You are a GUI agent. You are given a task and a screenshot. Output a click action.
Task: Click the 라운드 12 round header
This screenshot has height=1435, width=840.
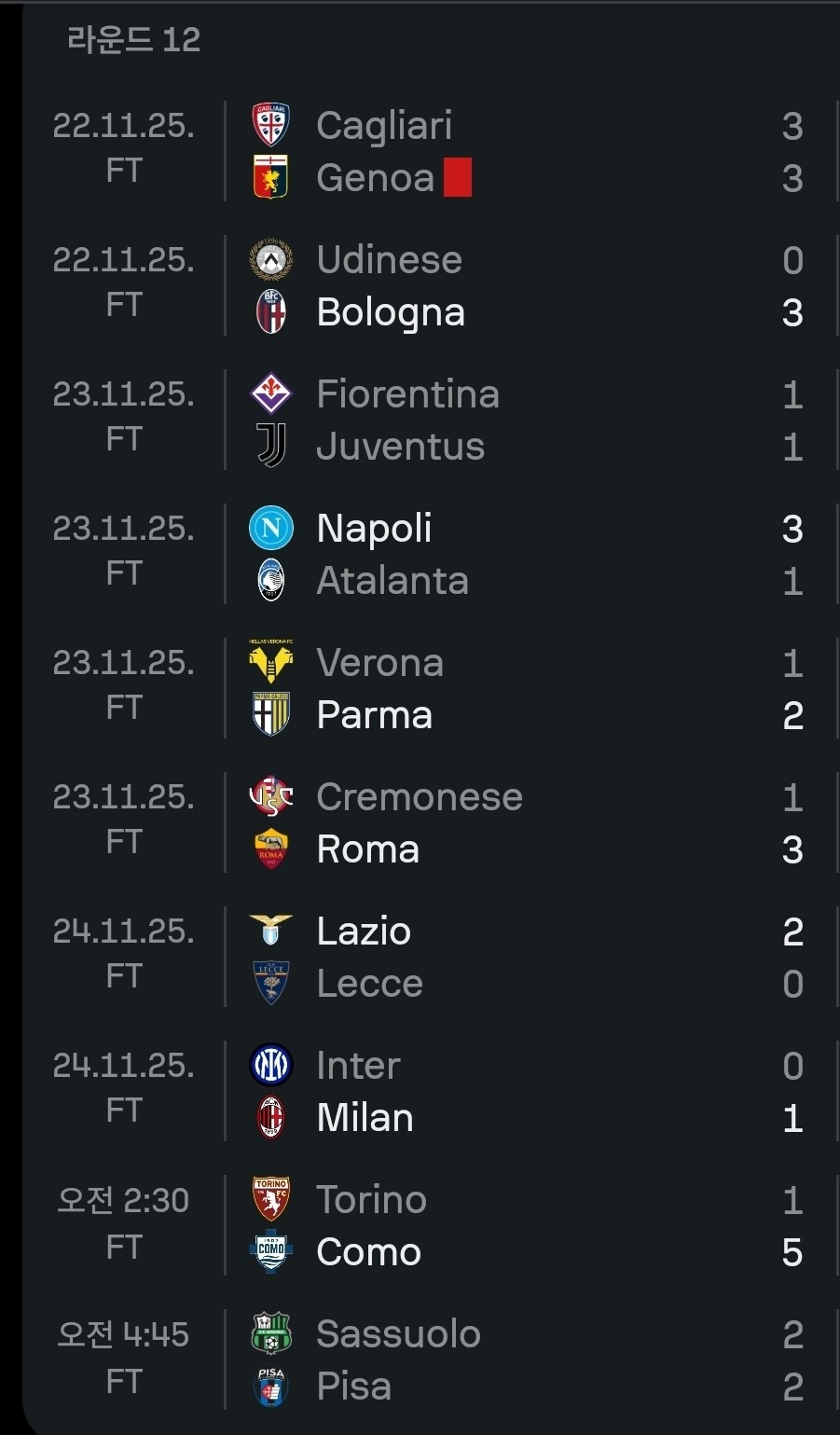click(x=133, y=39)
